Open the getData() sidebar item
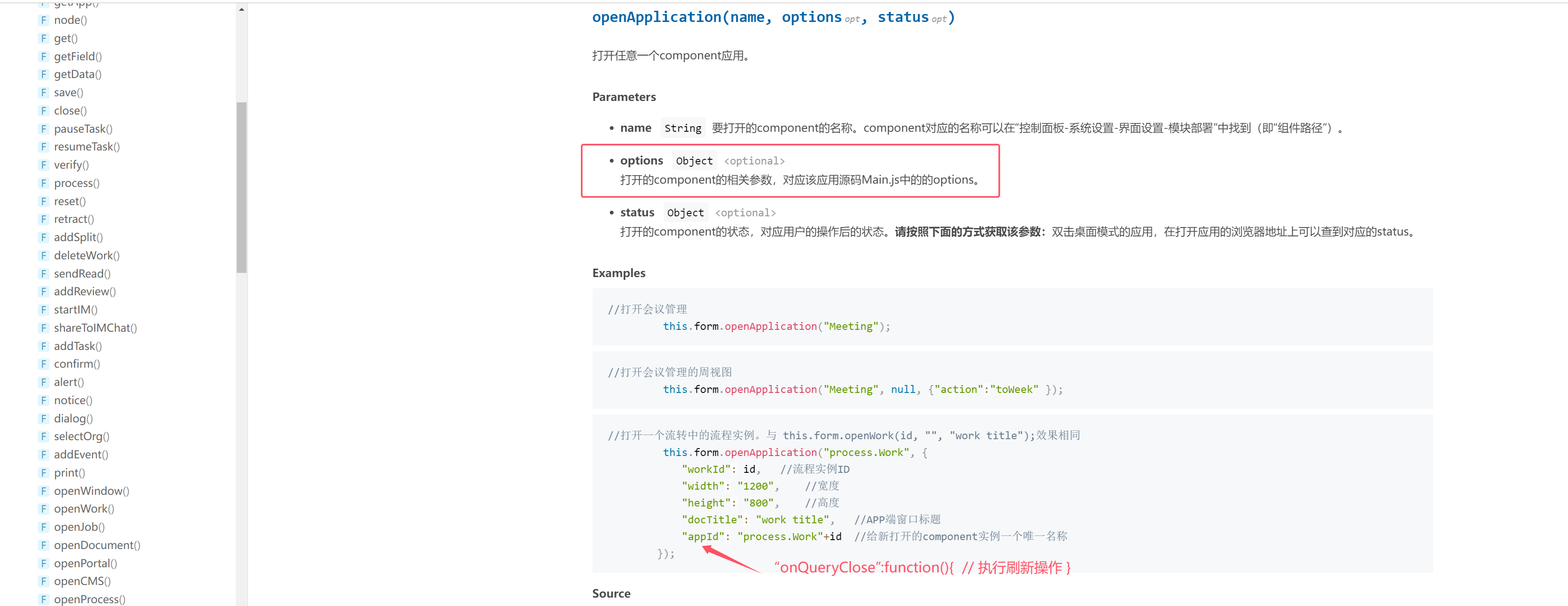 tap(78, 74)
